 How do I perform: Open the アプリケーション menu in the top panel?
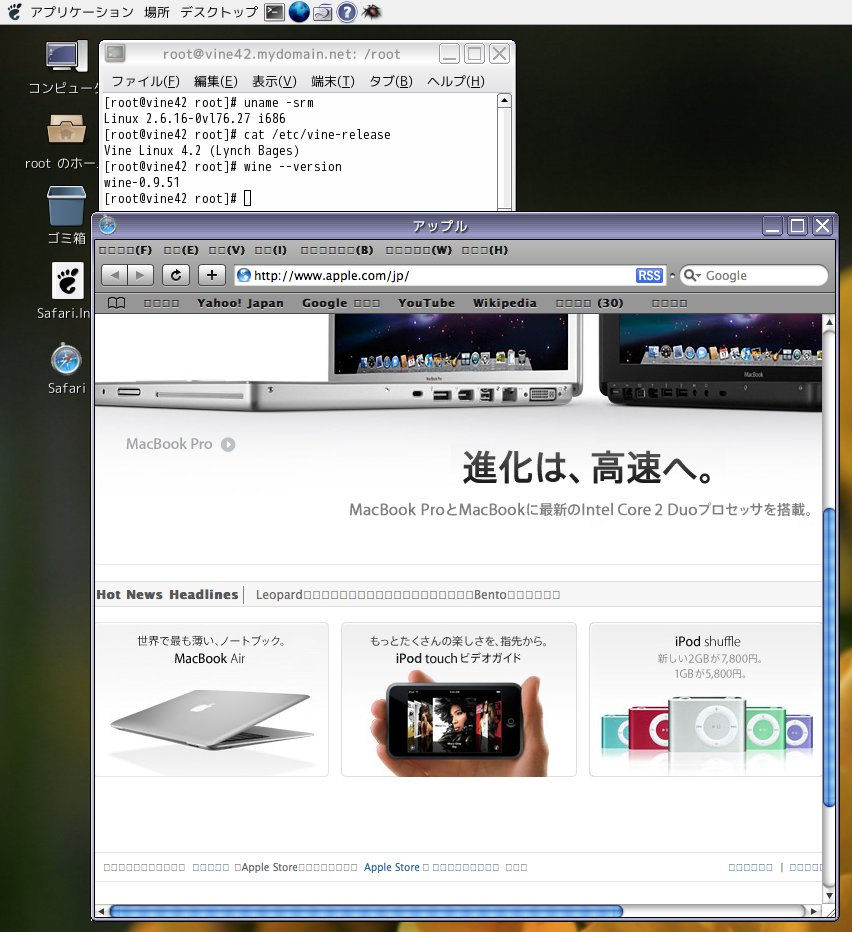[82, 12]
